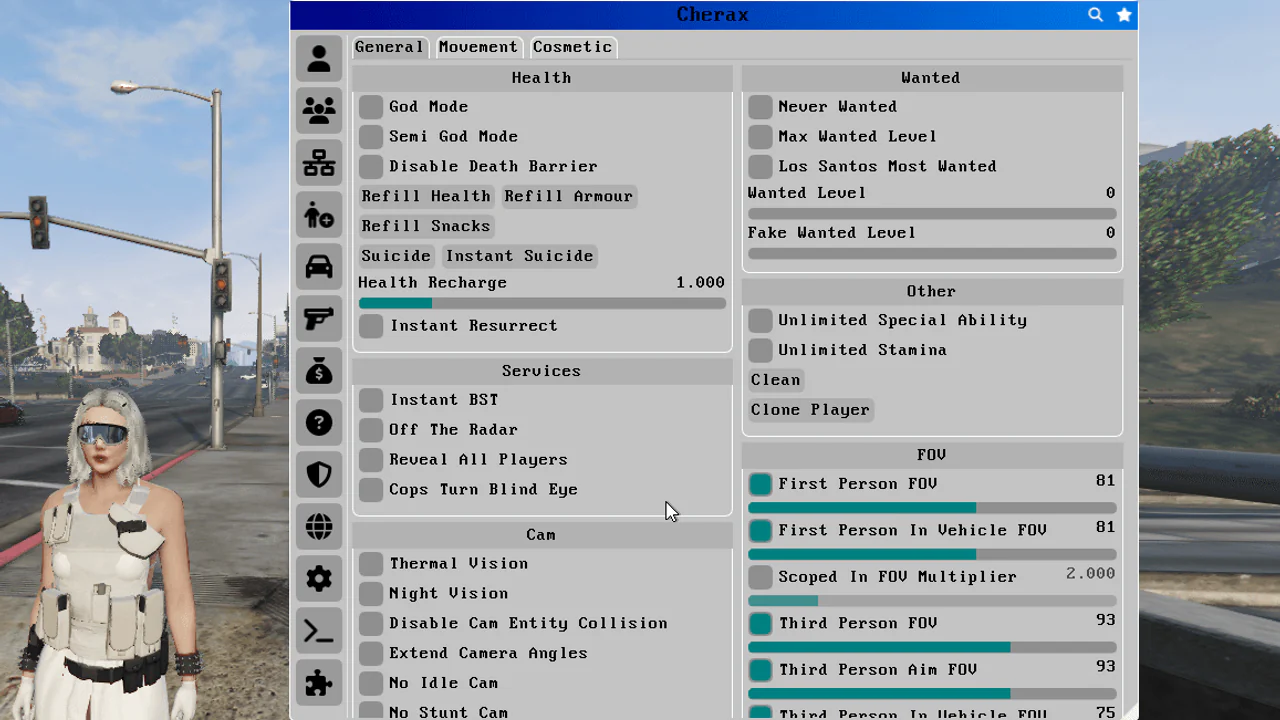The width and height of the screenshot is (1280, 720).
Task: Open the Weapon pistol sidebar icon
Action: pos(319,319)
